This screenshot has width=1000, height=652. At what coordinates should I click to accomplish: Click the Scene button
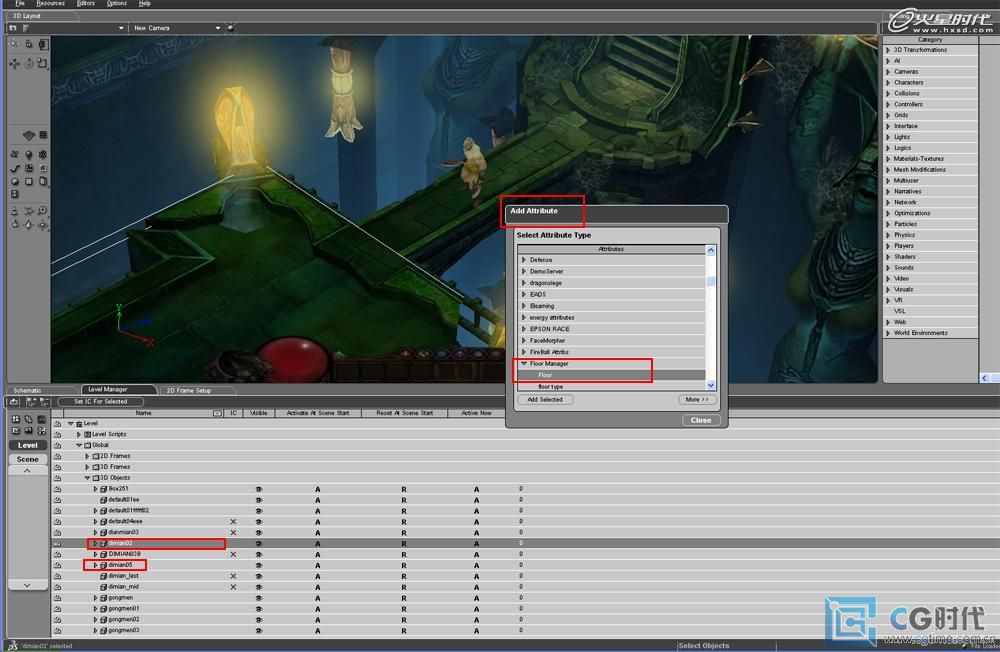click(27, 459)
